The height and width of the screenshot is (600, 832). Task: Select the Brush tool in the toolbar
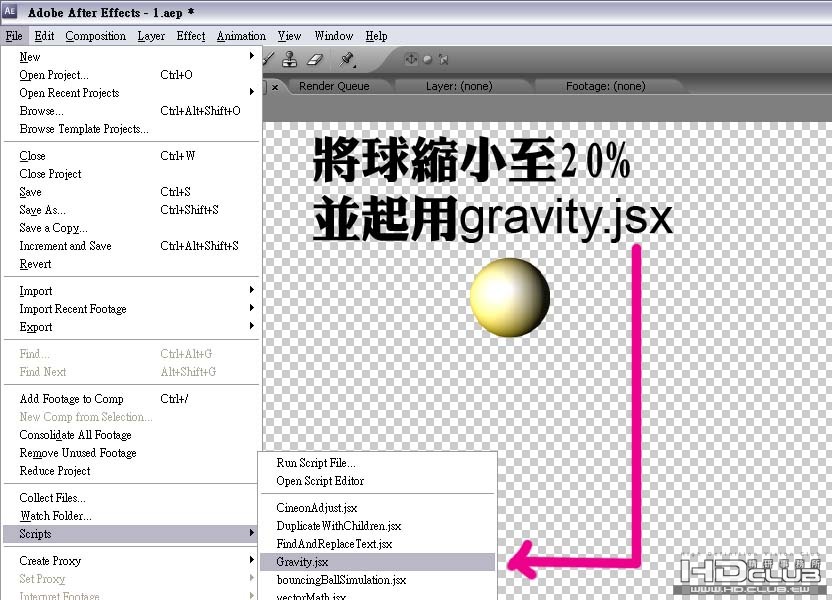tap(268, 59)
